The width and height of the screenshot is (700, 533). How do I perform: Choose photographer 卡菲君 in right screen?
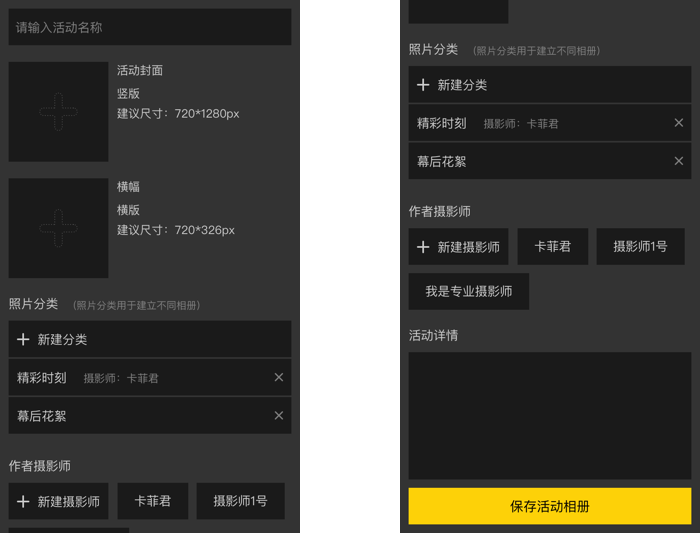tap(553, 246)
